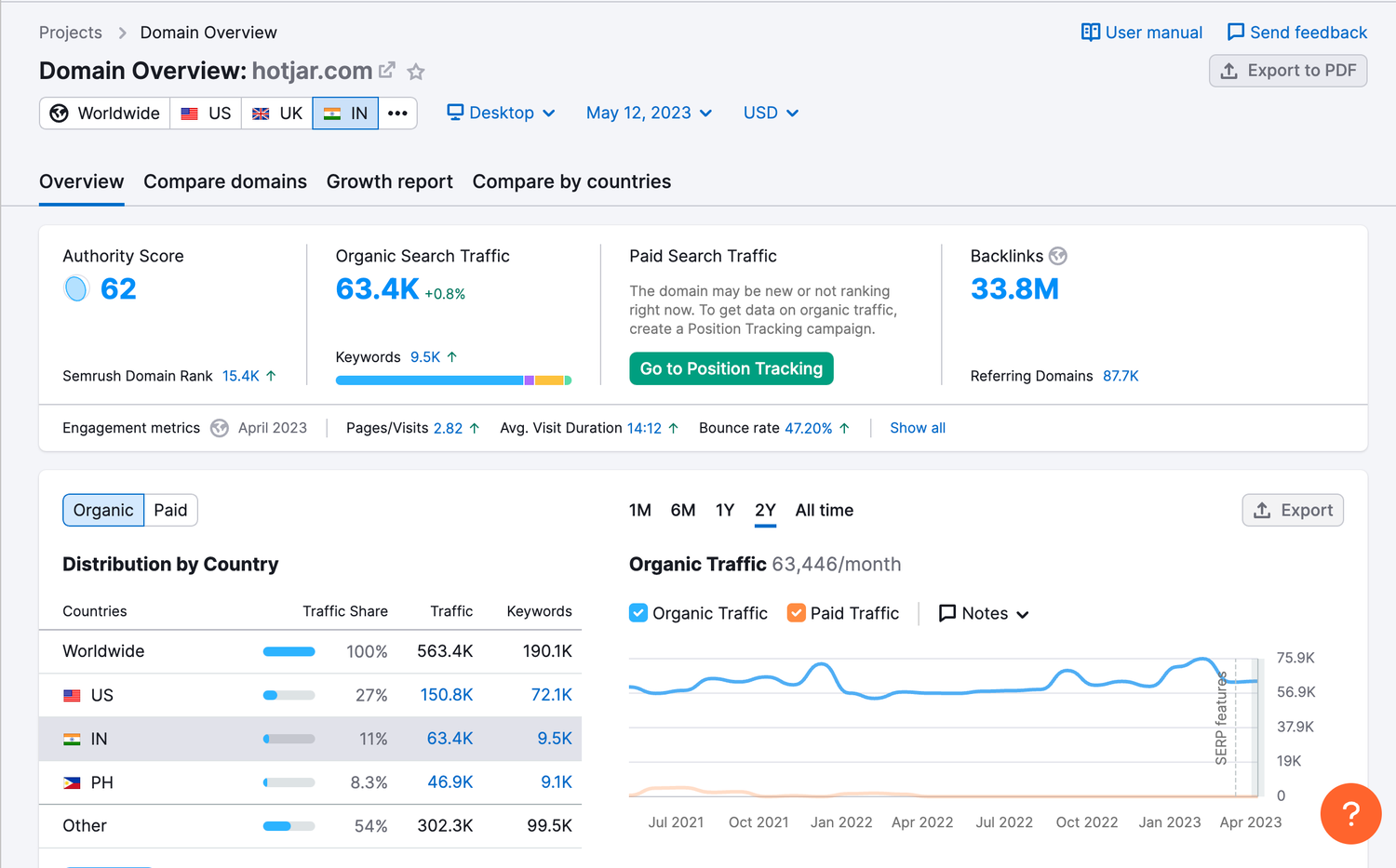Viewport: 1396px width, 868px height.
Task: Click the Send feedback speech bubble icon
Action: pos(1235,33)
